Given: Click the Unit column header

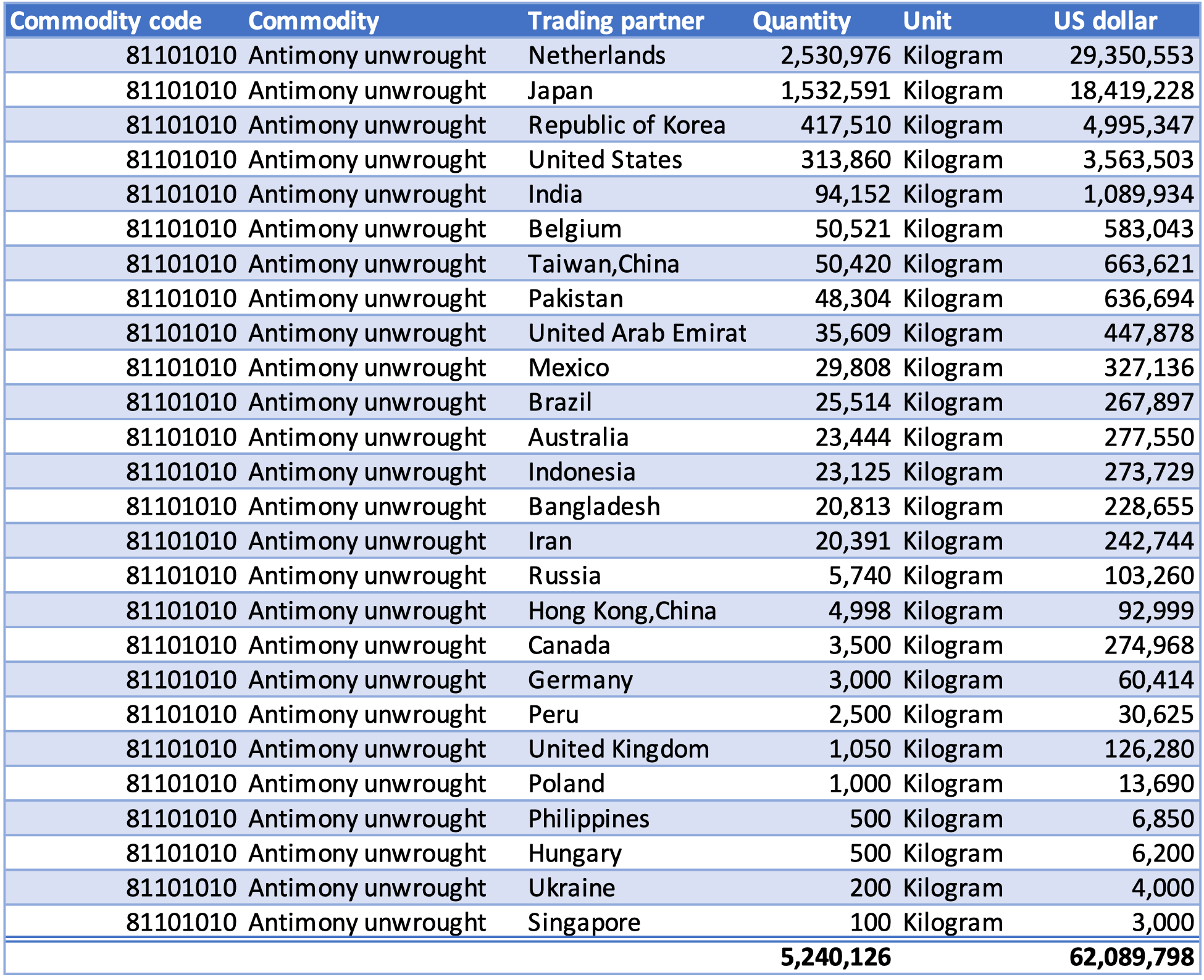Looking at the screenshot, I should tap(927, 21).
